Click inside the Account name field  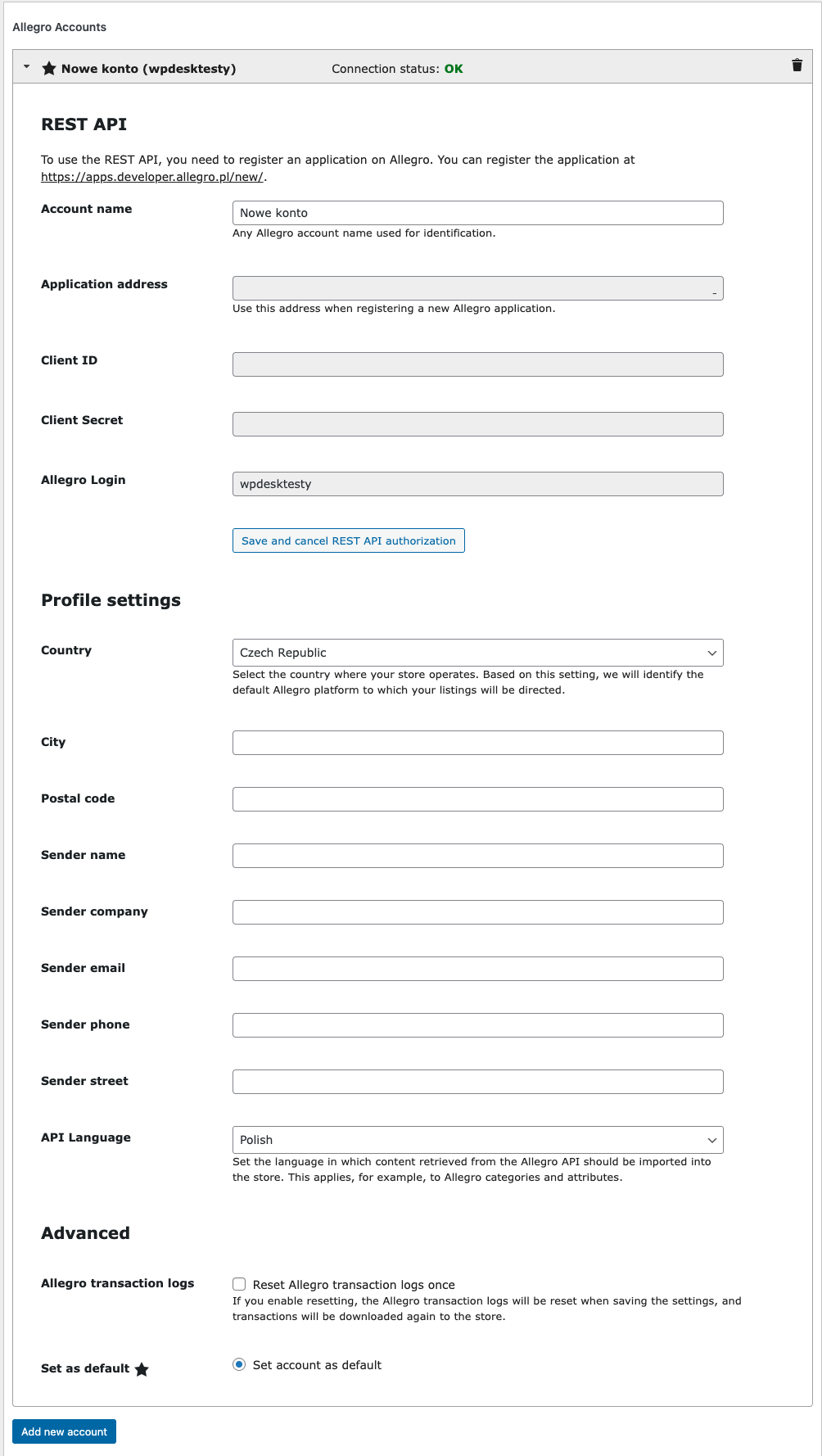pos(477,213)
